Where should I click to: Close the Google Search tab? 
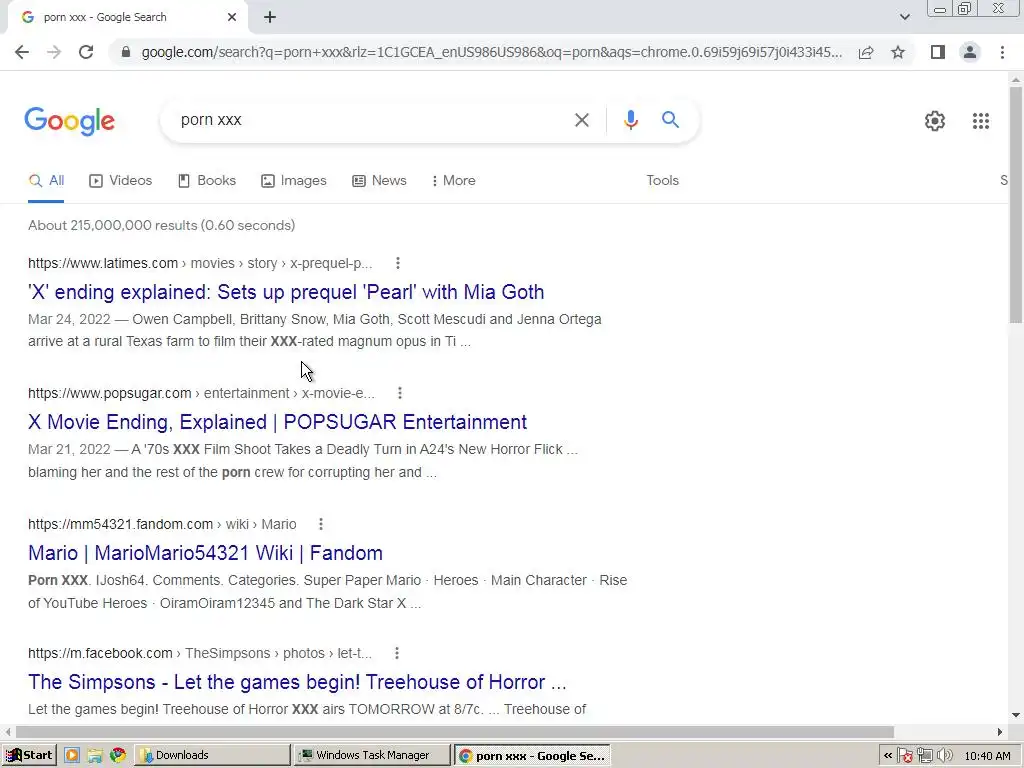(232, 18)
